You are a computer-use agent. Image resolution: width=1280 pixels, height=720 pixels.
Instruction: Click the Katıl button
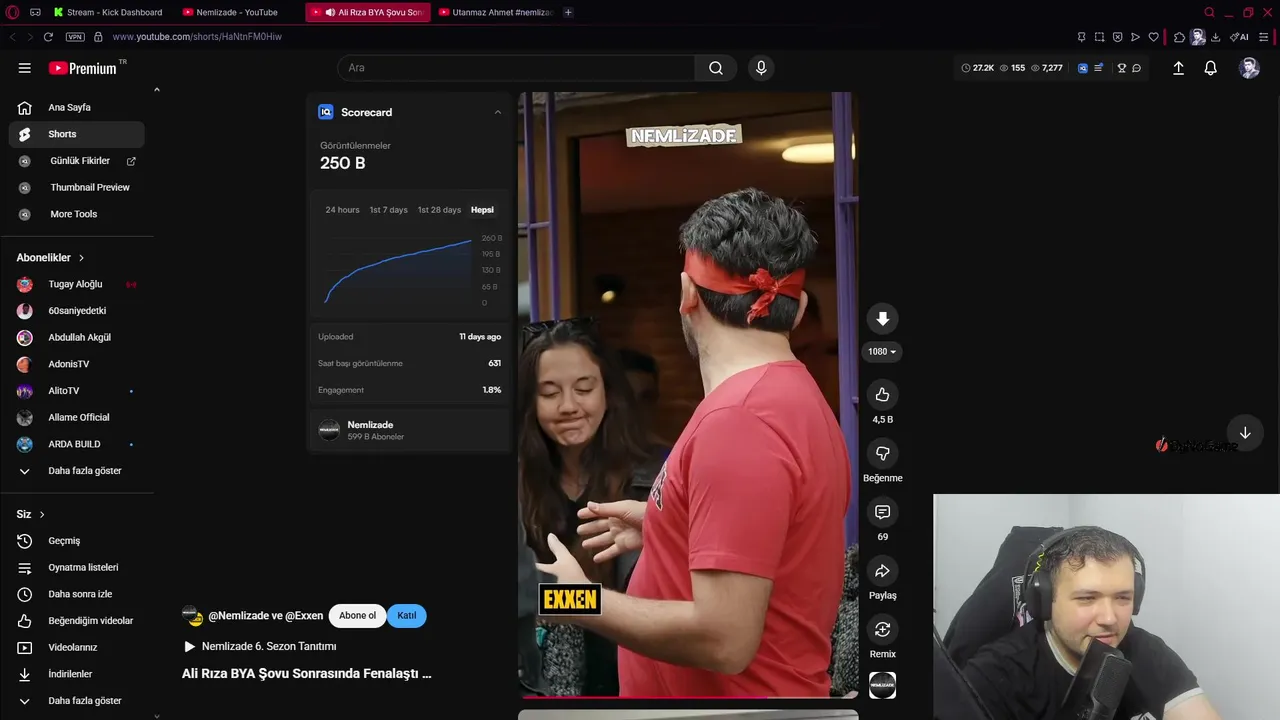(407, 616)
